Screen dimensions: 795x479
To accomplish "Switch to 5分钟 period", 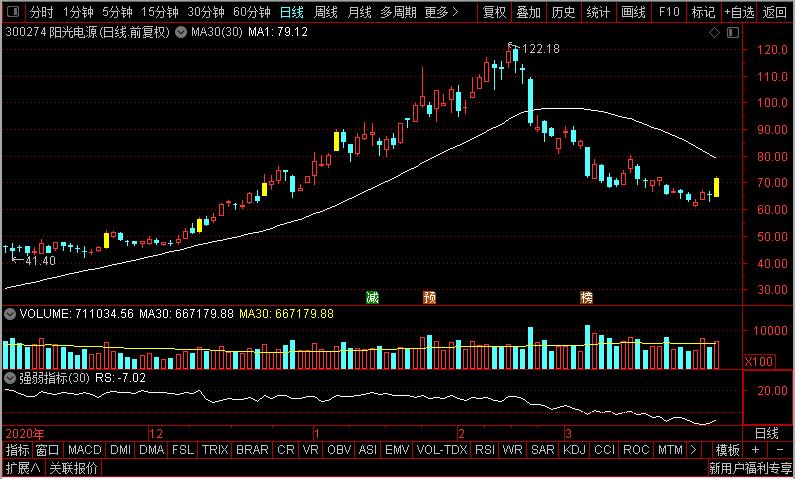I will [x=118, y=12].
